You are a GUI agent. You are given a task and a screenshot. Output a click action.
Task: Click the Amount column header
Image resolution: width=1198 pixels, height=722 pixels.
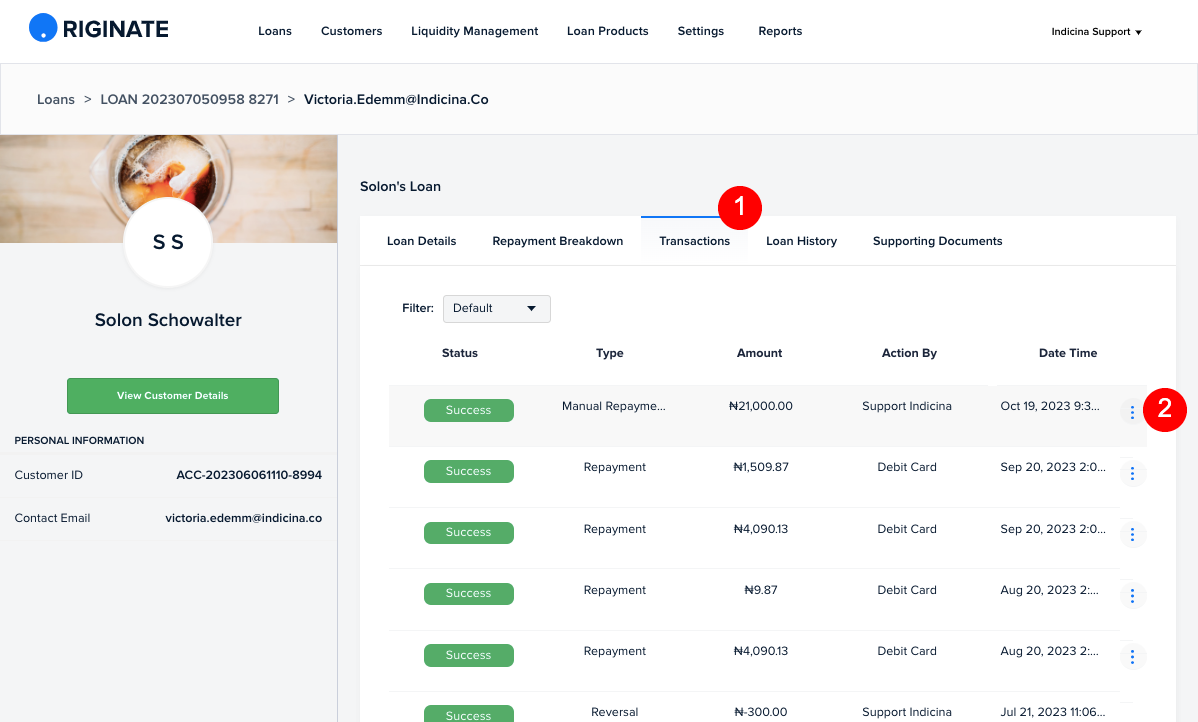click(759, 353)
